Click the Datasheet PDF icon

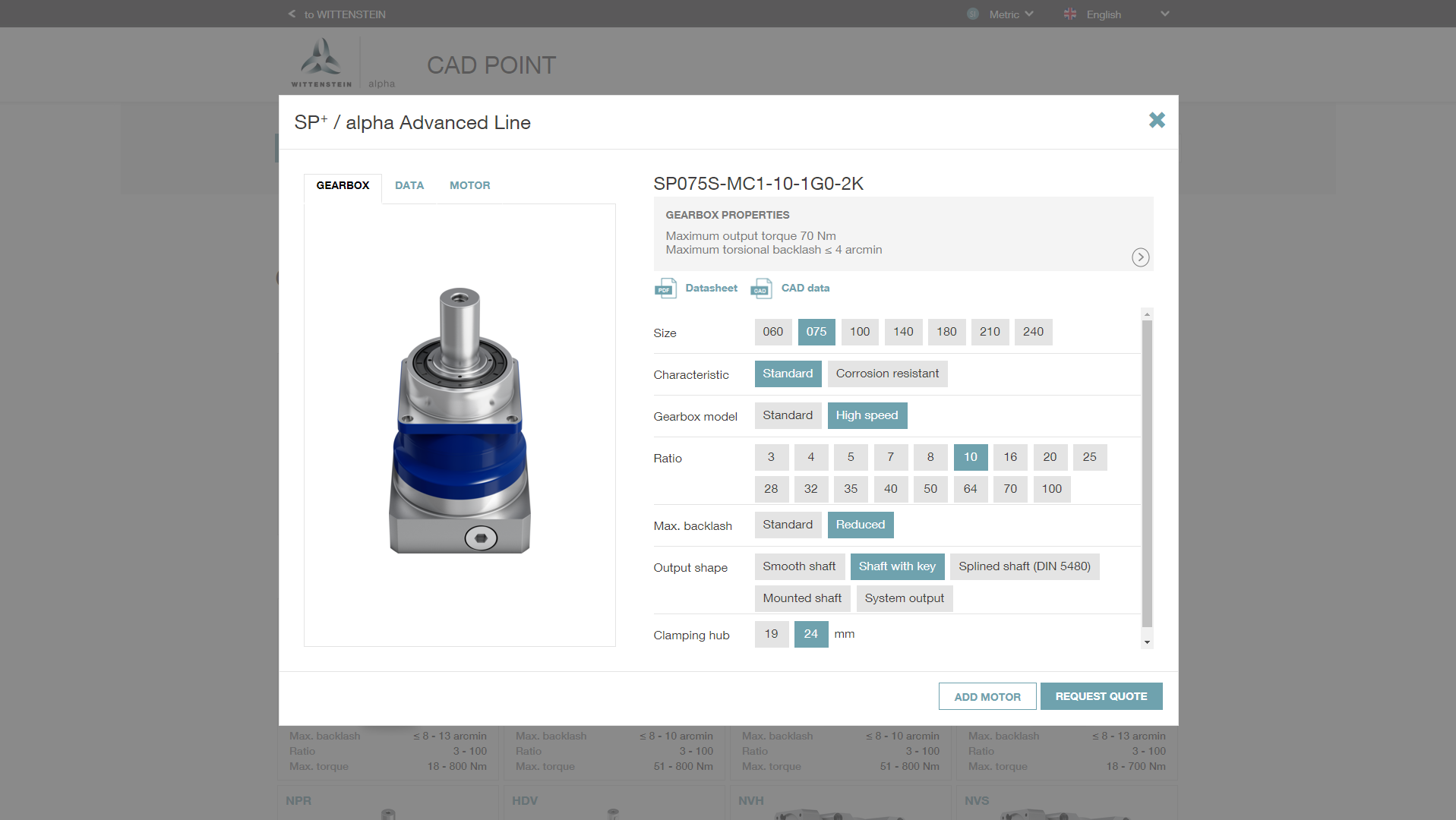click(665, 289)
